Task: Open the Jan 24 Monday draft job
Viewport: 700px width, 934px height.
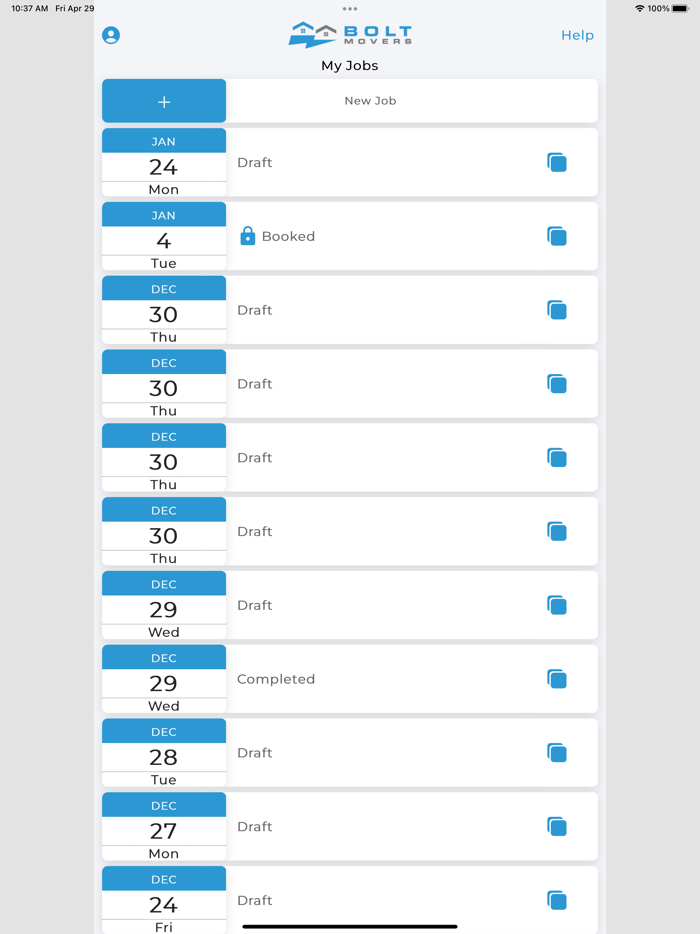Action: [x=380, y=162]
